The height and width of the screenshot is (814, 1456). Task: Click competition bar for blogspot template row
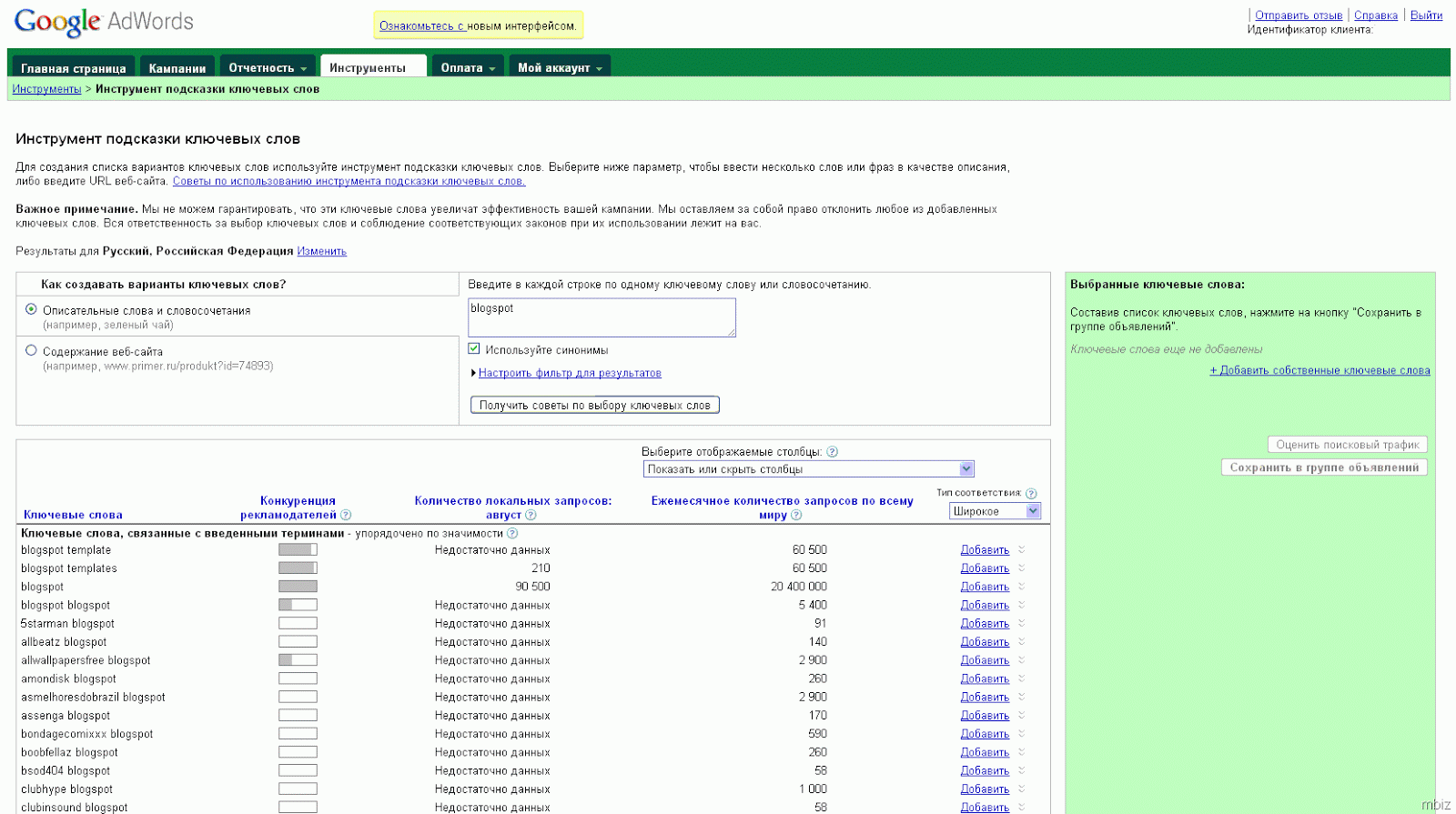pyautogui.click(x=298, y=549)
